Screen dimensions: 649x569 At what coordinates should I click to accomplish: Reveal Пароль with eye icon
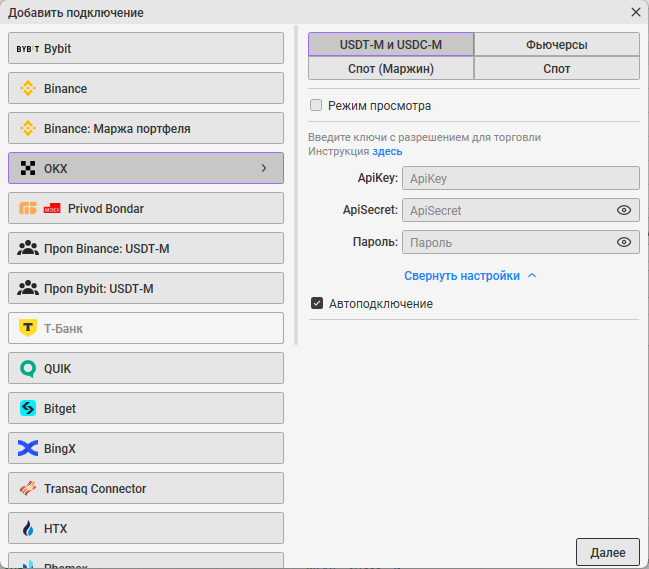tap(624, 242)
